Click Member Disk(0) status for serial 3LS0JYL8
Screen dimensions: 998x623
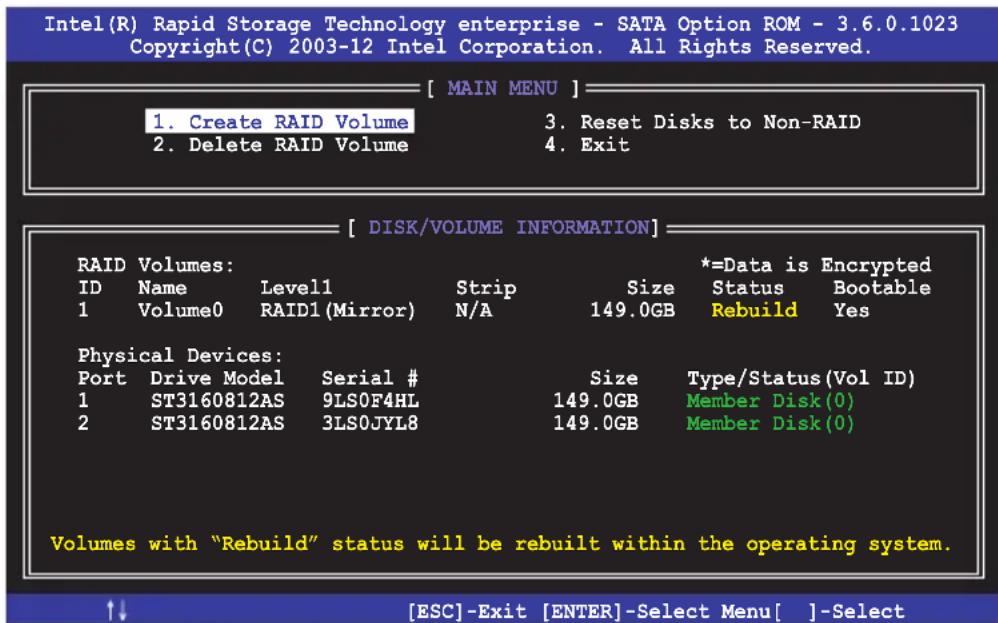tap(770, 423)
